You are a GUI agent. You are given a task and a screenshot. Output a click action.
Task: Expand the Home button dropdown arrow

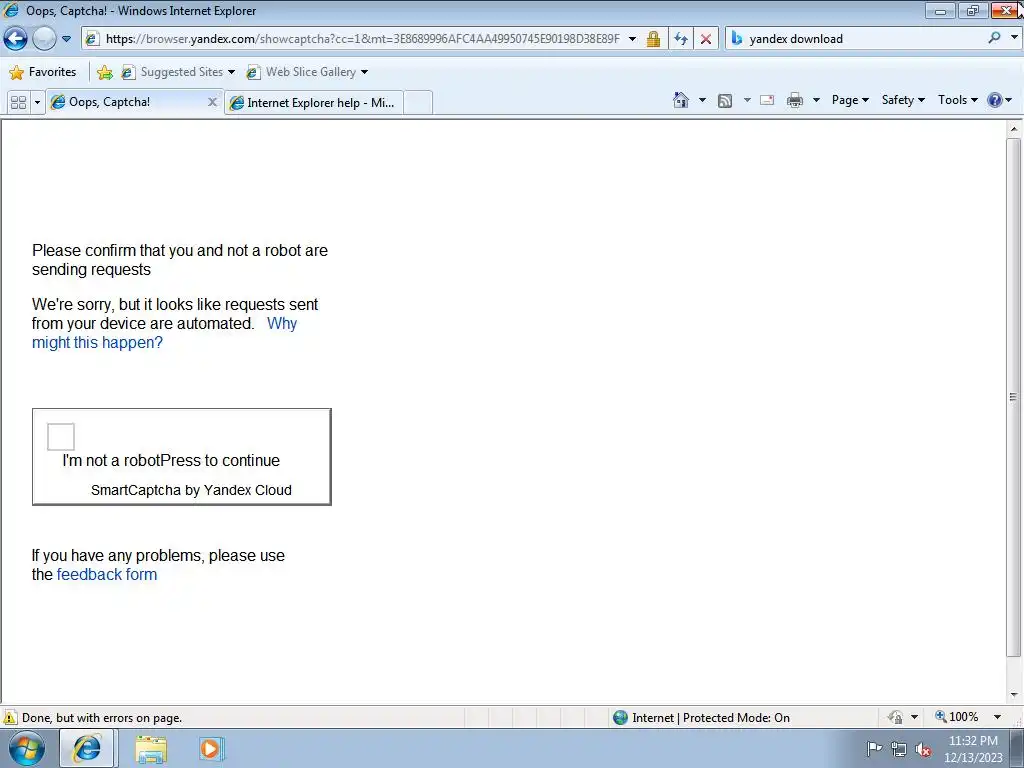pos(702,100)
